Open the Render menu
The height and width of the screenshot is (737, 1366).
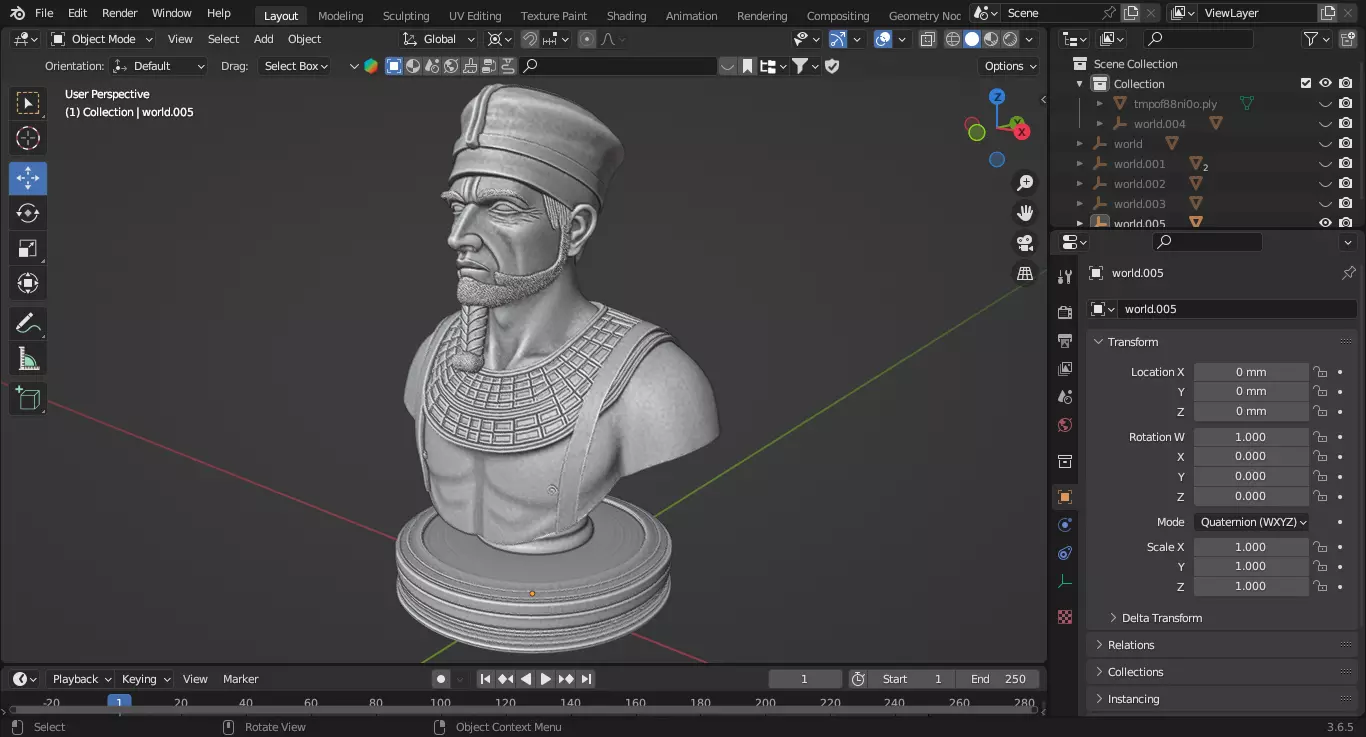tap(120, 13)
